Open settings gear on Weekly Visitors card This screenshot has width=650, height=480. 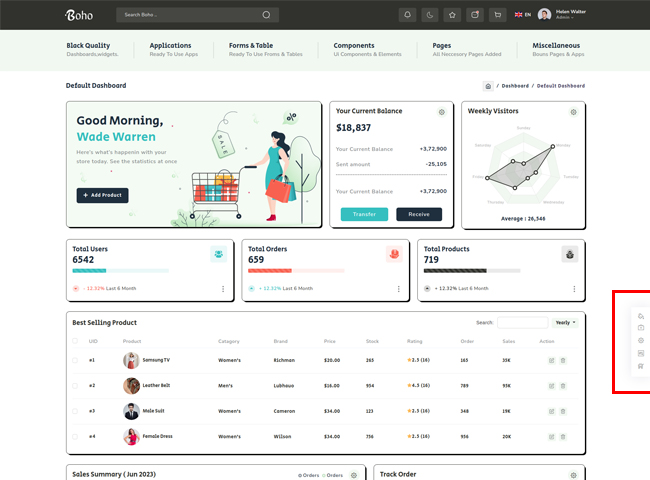click(x=573, y=112)
